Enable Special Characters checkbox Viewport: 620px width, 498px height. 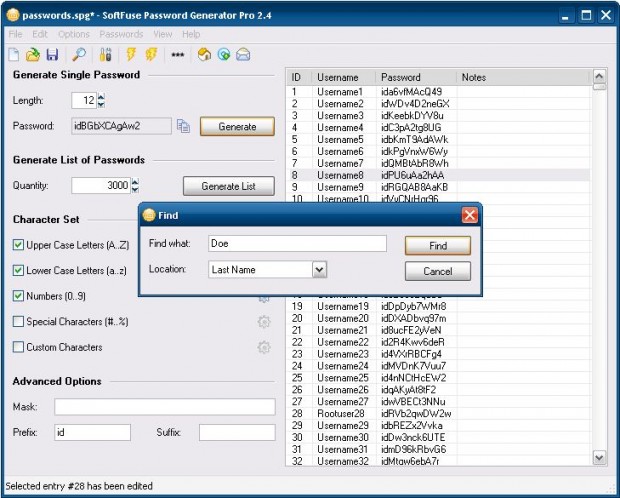pyautogui.click(x=18, y=322)
